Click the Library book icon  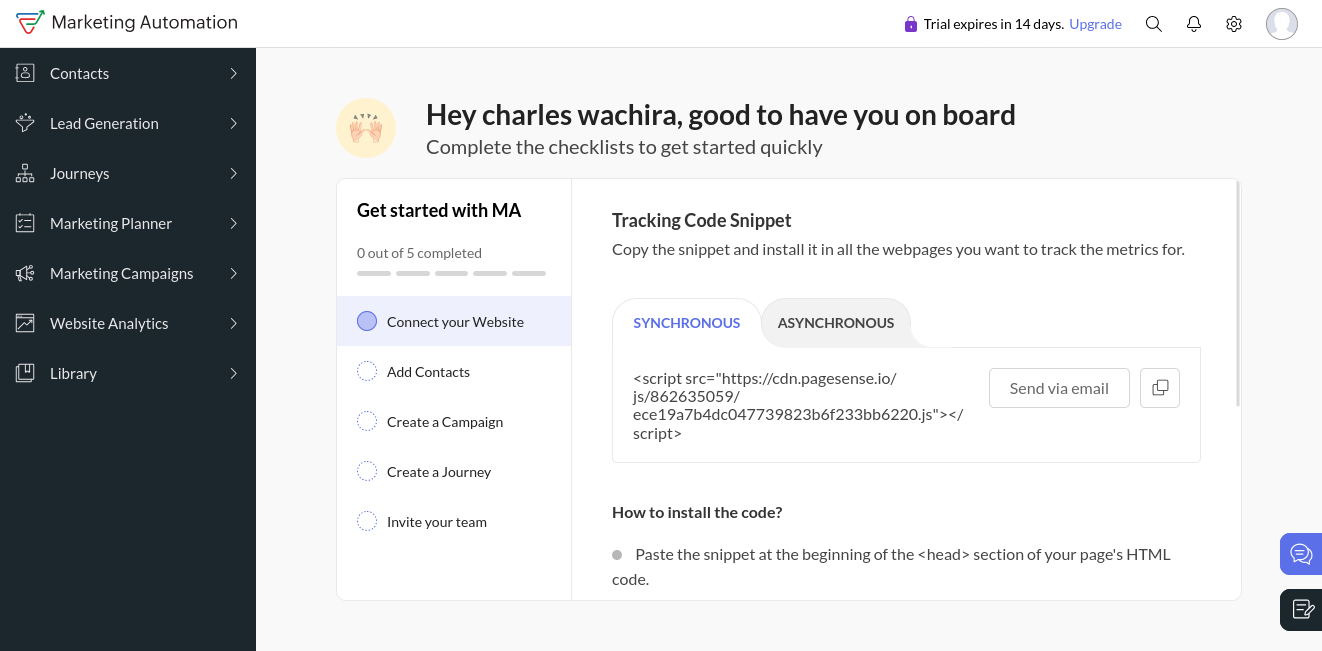25,373
